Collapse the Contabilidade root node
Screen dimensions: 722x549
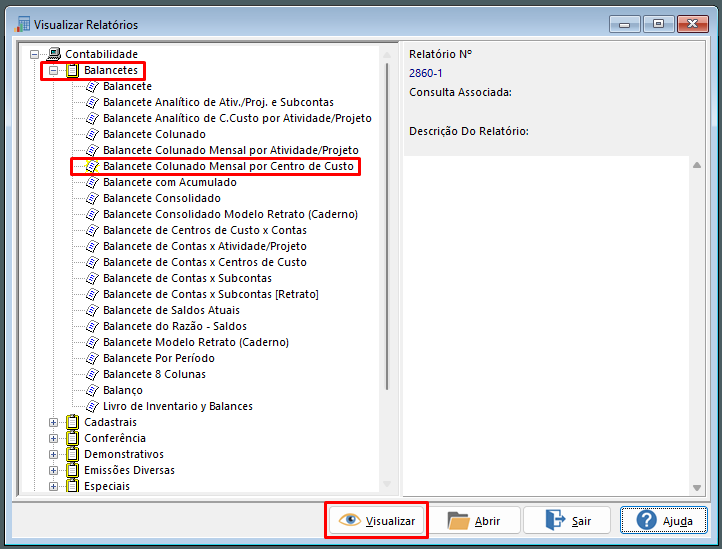pos(35,54)
